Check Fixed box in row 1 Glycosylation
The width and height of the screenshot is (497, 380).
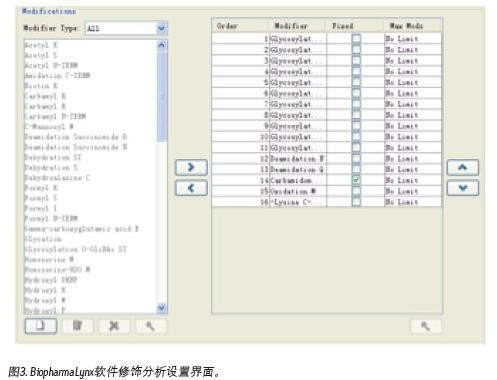pos(356,39)
